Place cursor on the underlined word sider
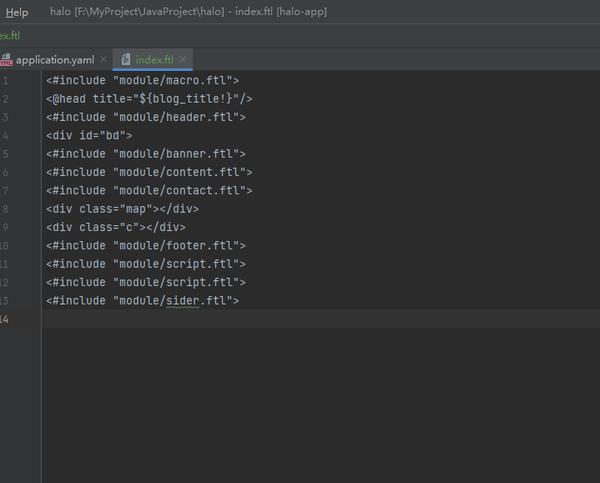This screenshot has height=483, width=600. (x=183, y=301)
